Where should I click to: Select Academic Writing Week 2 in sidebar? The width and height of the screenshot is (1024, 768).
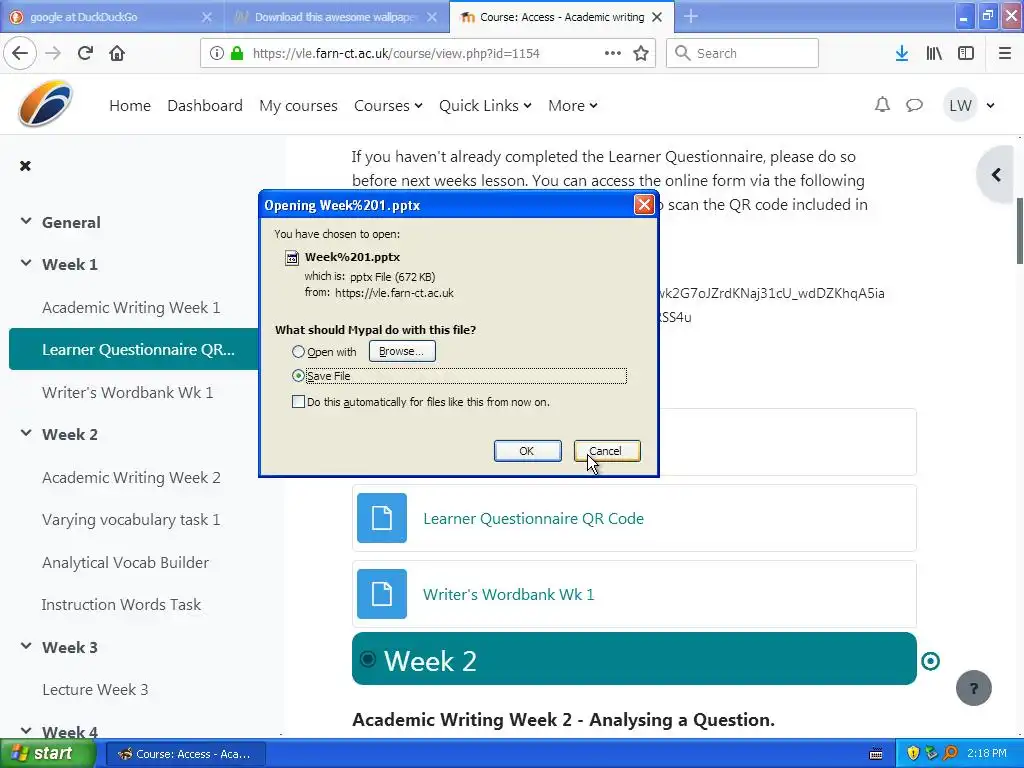tap(131, 477)
